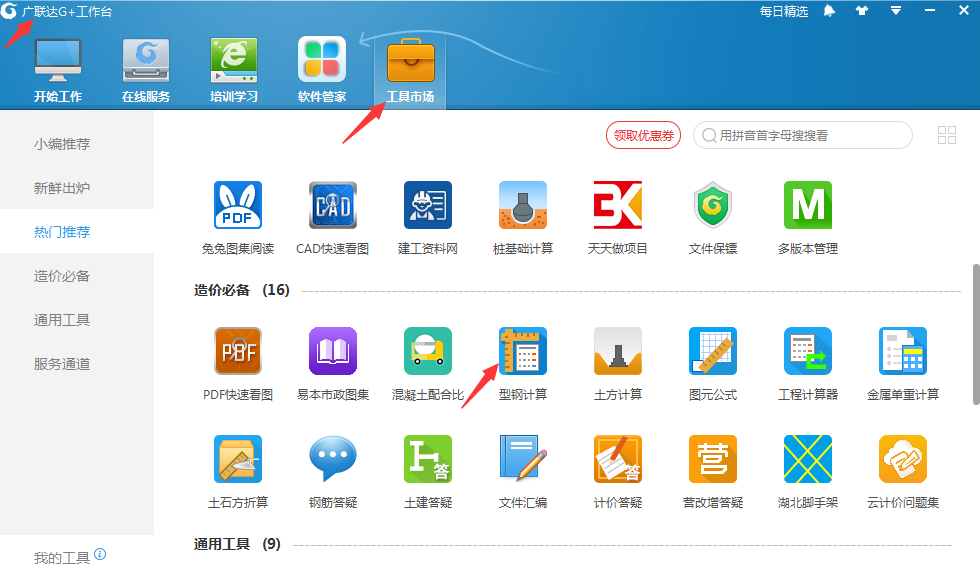This screenshot has height=576, width=980.
Task: Launch PDF快速看图 tool
Action: (x=238, y=351)
